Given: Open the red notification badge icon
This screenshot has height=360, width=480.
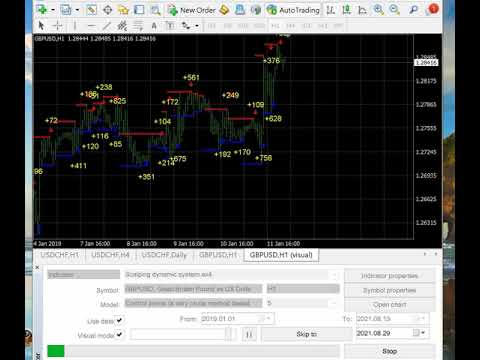Looking at the screenshot, I should pos(433,9).
